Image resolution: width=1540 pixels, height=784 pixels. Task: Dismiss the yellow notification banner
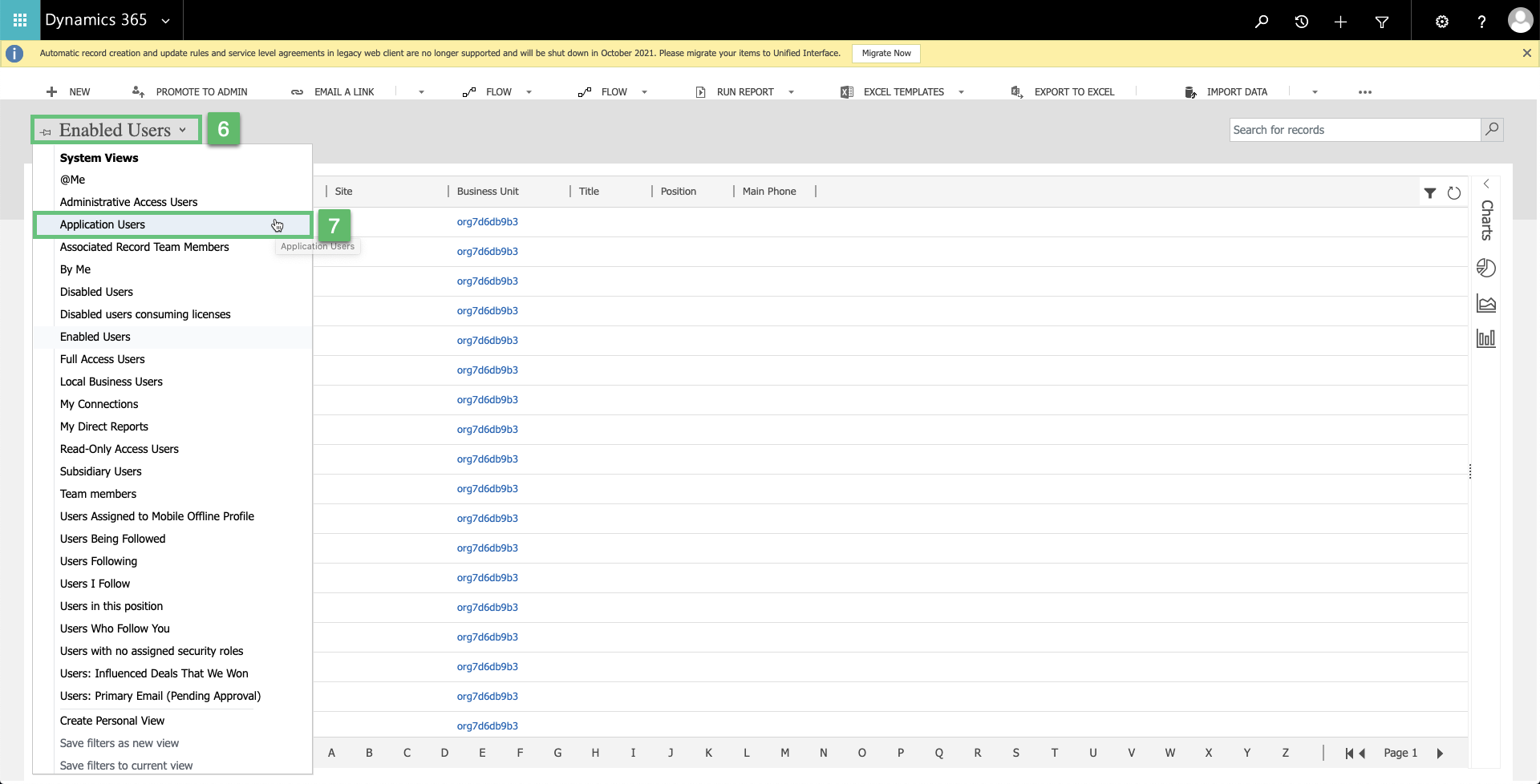point(1526,53)
